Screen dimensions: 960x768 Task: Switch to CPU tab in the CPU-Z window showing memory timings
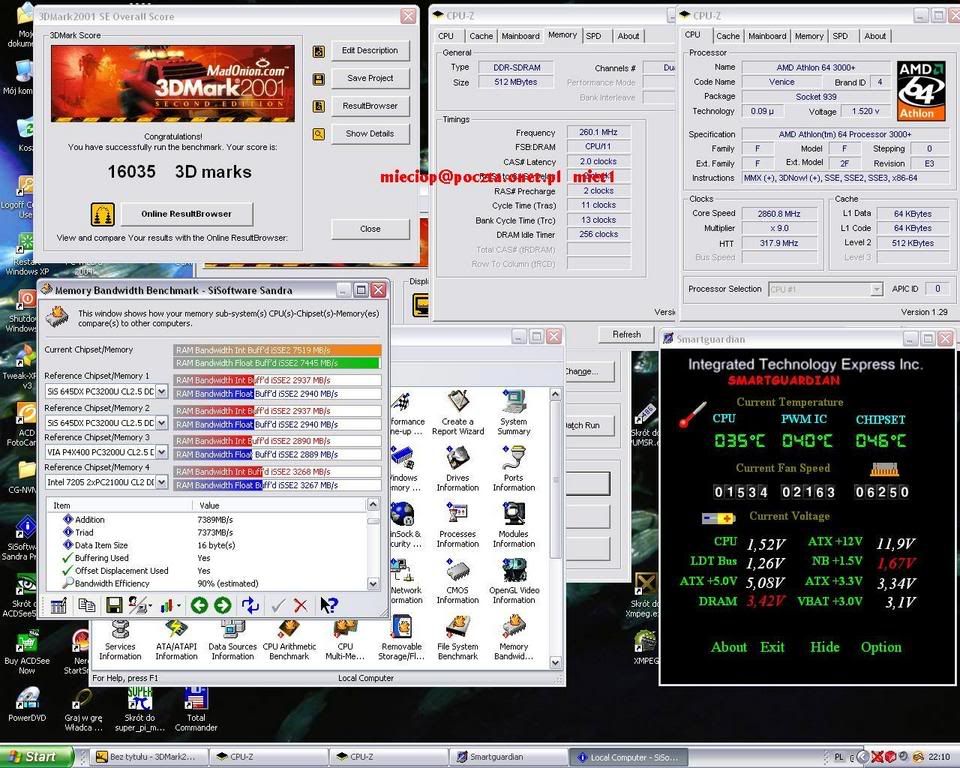tap(446, 36)
